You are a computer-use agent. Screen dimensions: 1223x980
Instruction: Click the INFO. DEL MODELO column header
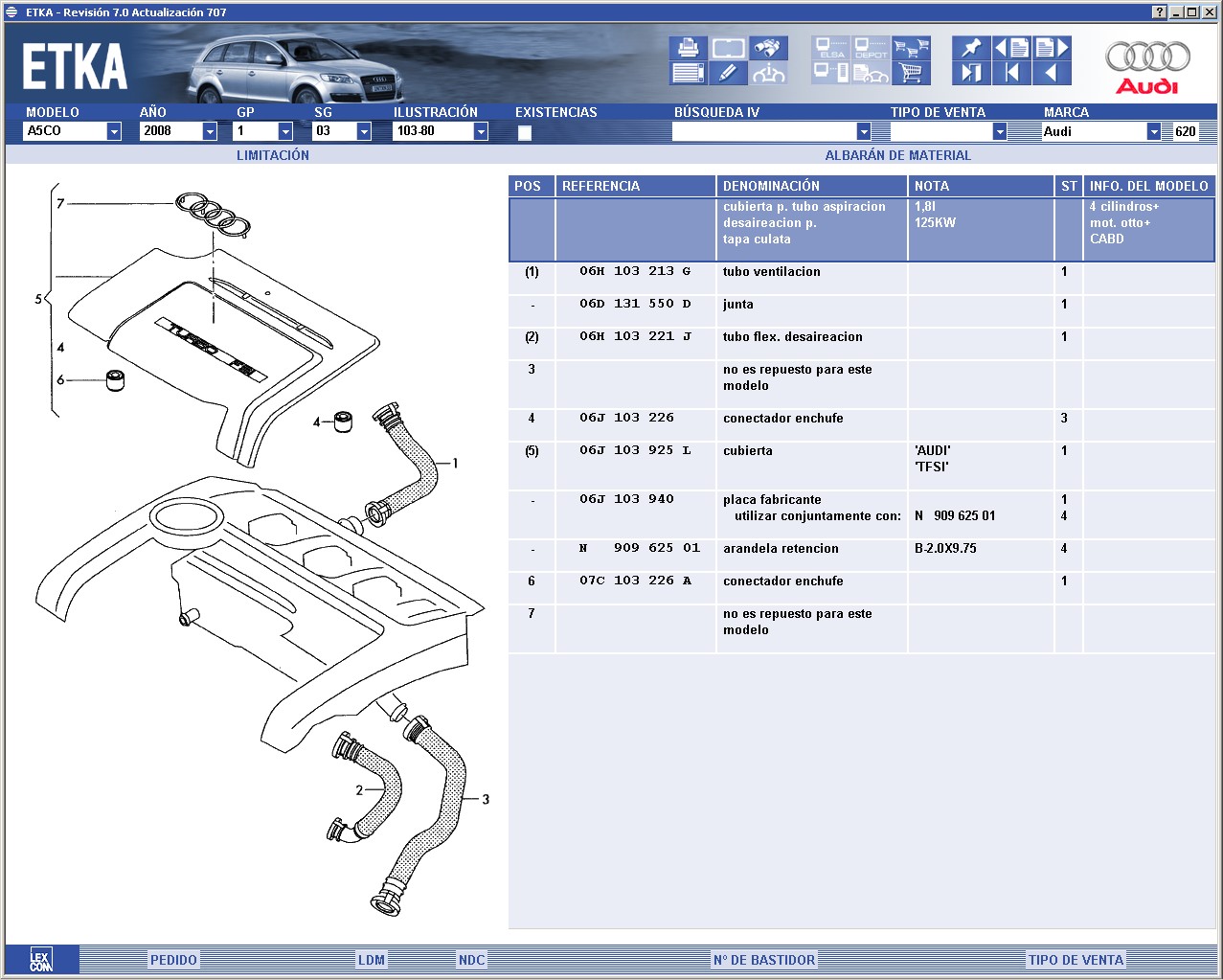pos(1149,186)
